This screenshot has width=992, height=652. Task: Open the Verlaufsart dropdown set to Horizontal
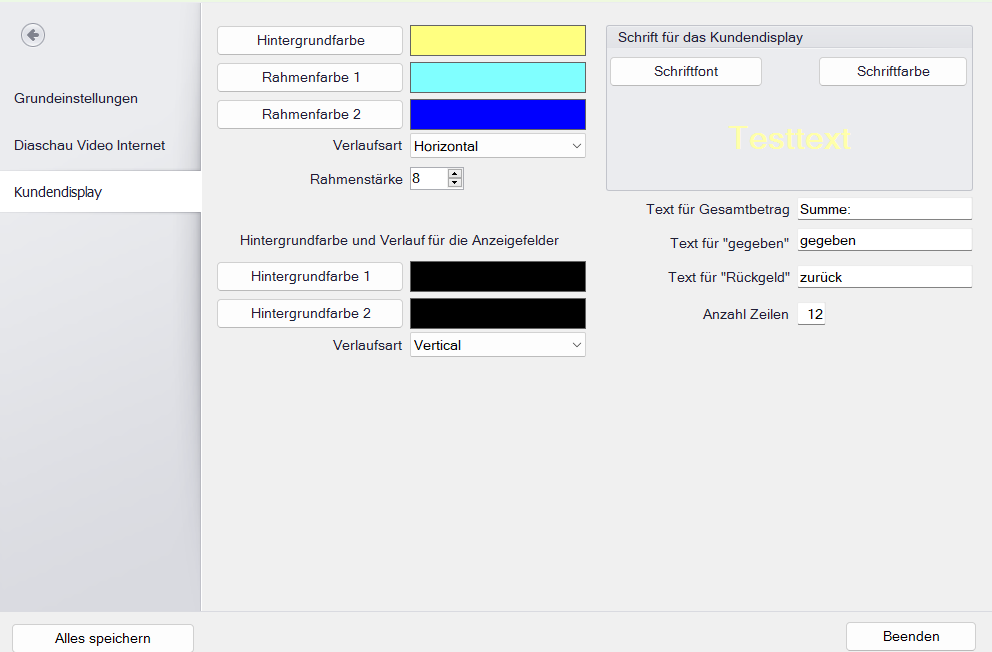click(497, 145)
